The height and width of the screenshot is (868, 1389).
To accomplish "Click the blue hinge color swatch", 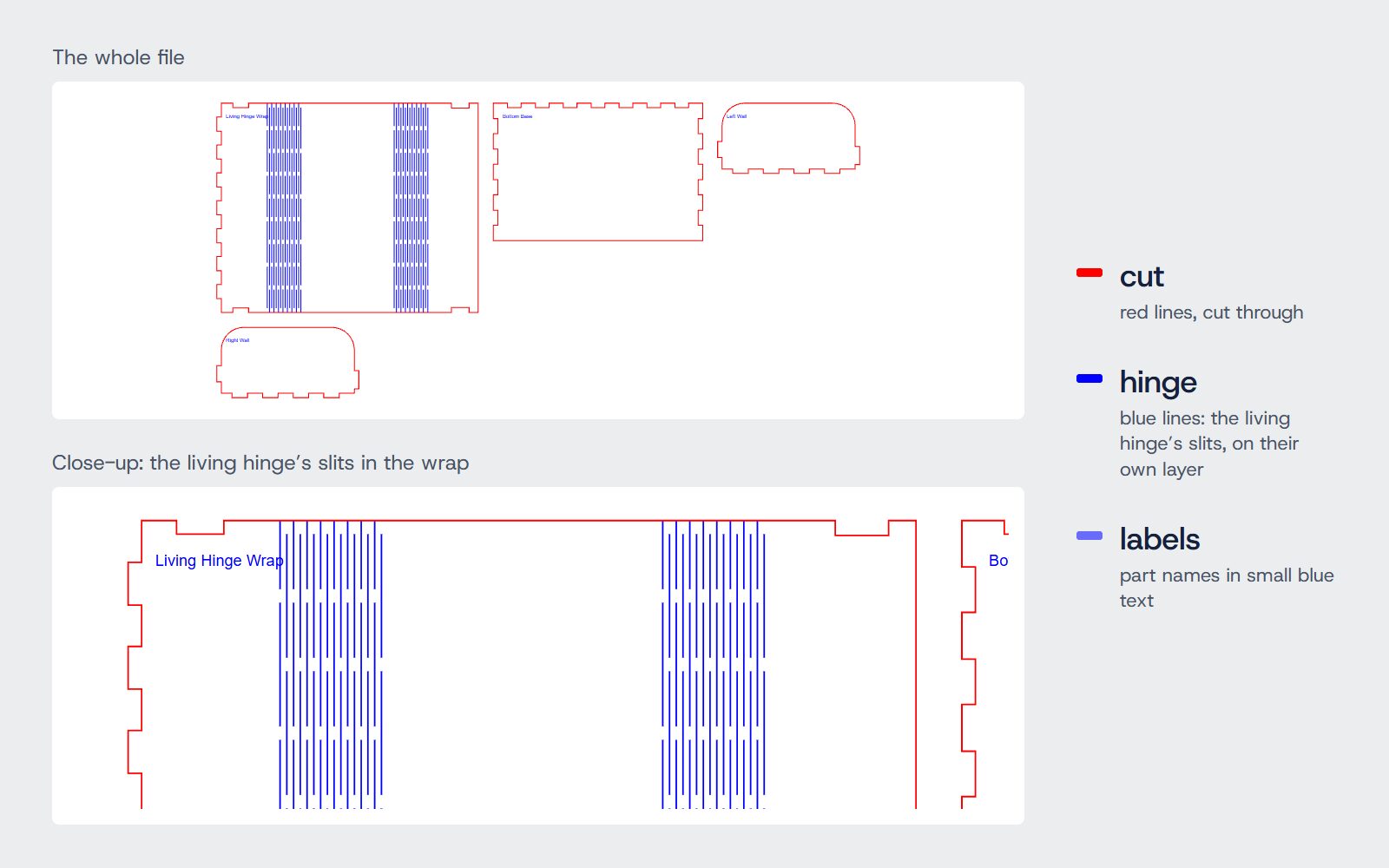I will (1089, 378).
